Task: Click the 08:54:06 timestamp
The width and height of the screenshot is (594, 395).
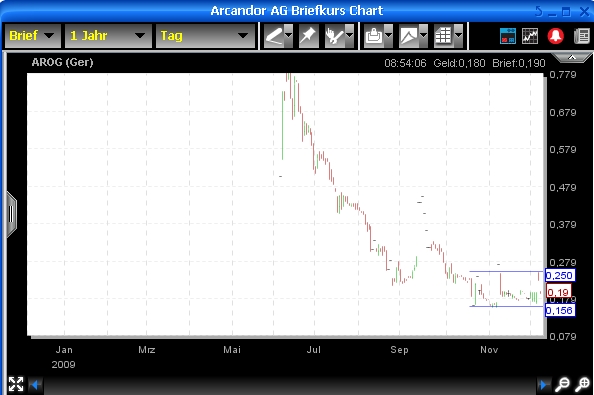Action: pyautogui.click(x=405, y=63)
